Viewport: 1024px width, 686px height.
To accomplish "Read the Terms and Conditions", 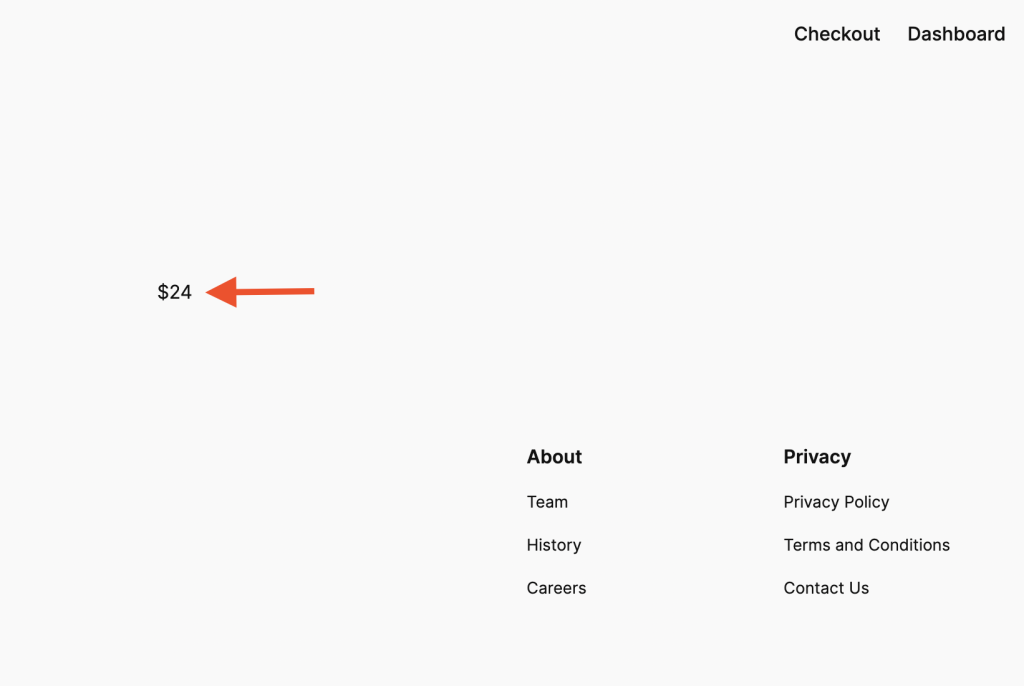I will 866,545.
